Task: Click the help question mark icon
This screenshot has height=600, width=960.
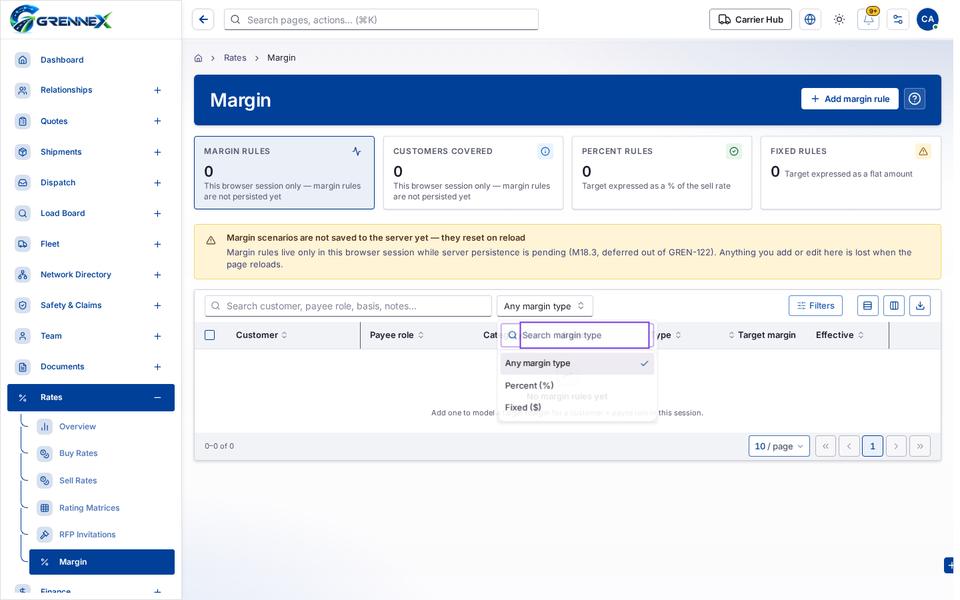Action: pos(915,99)
